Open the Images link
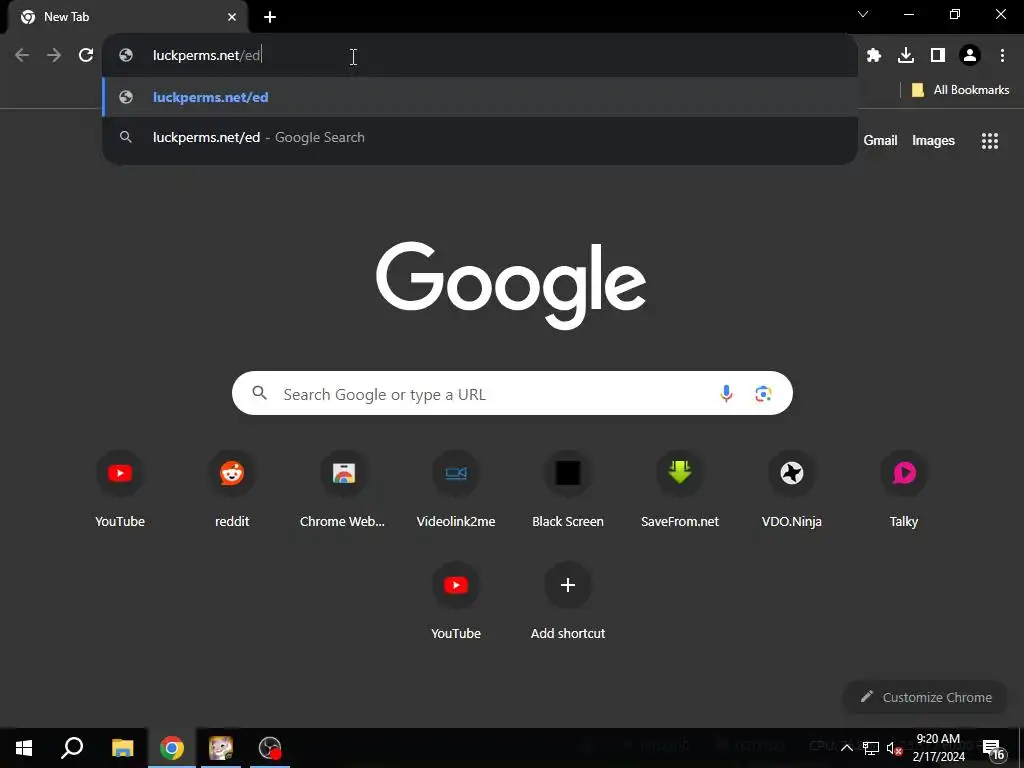The width and height of the screenshot is (1024, 768). pos(933,140)
